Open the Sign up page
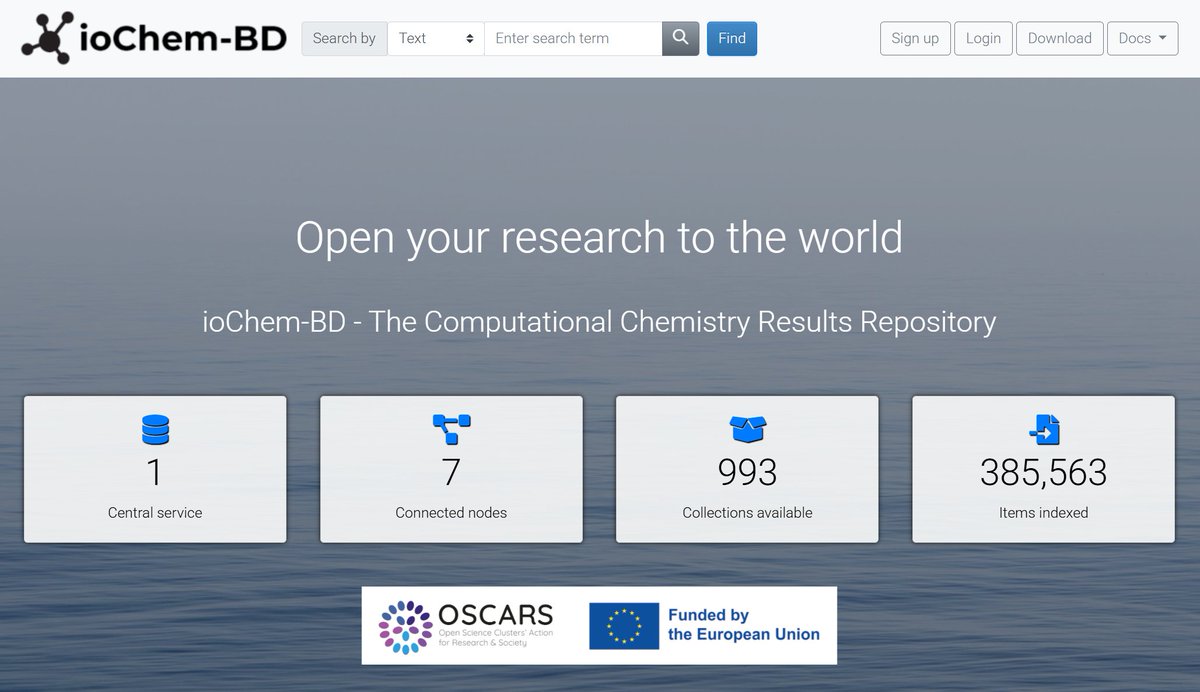 (x=915, y=38)
